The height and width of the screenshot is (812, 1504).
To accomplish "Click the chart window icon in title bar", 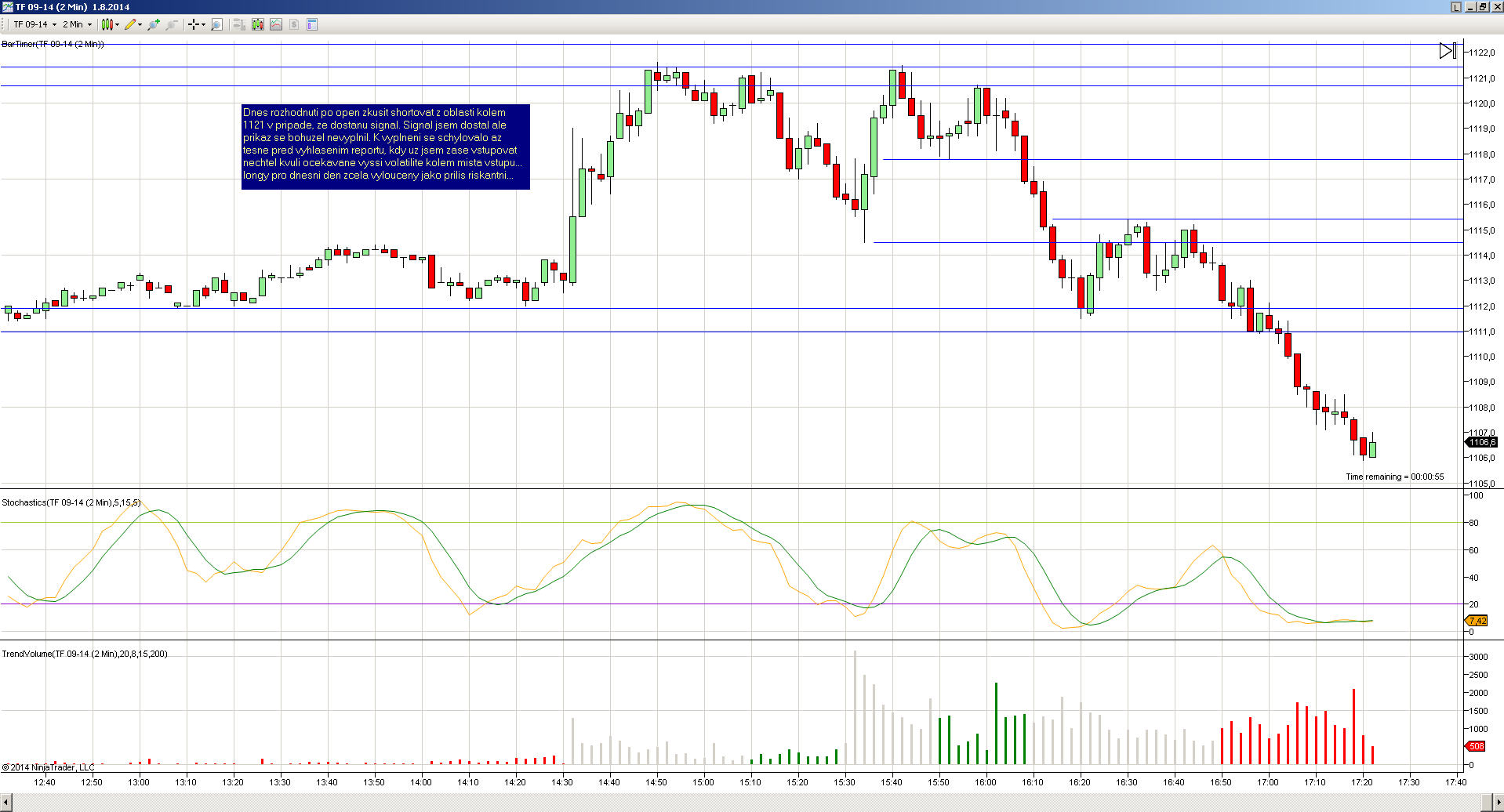I will [x=7, y=7].
